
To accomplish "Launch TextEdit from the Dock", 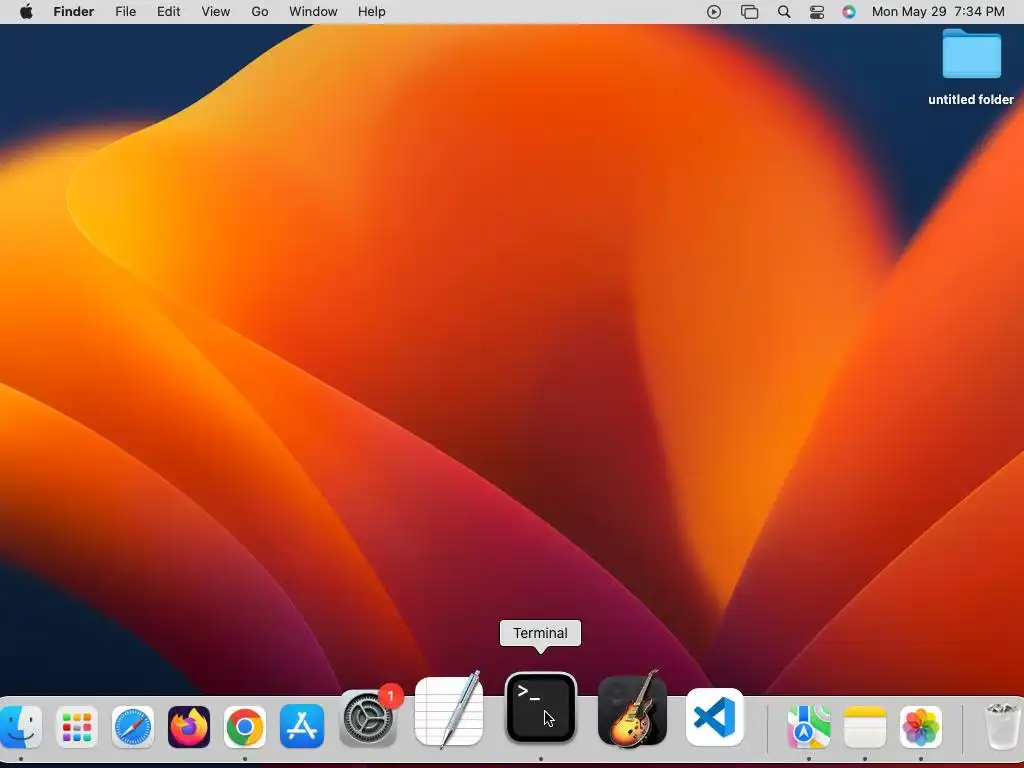I will (449, 710).
